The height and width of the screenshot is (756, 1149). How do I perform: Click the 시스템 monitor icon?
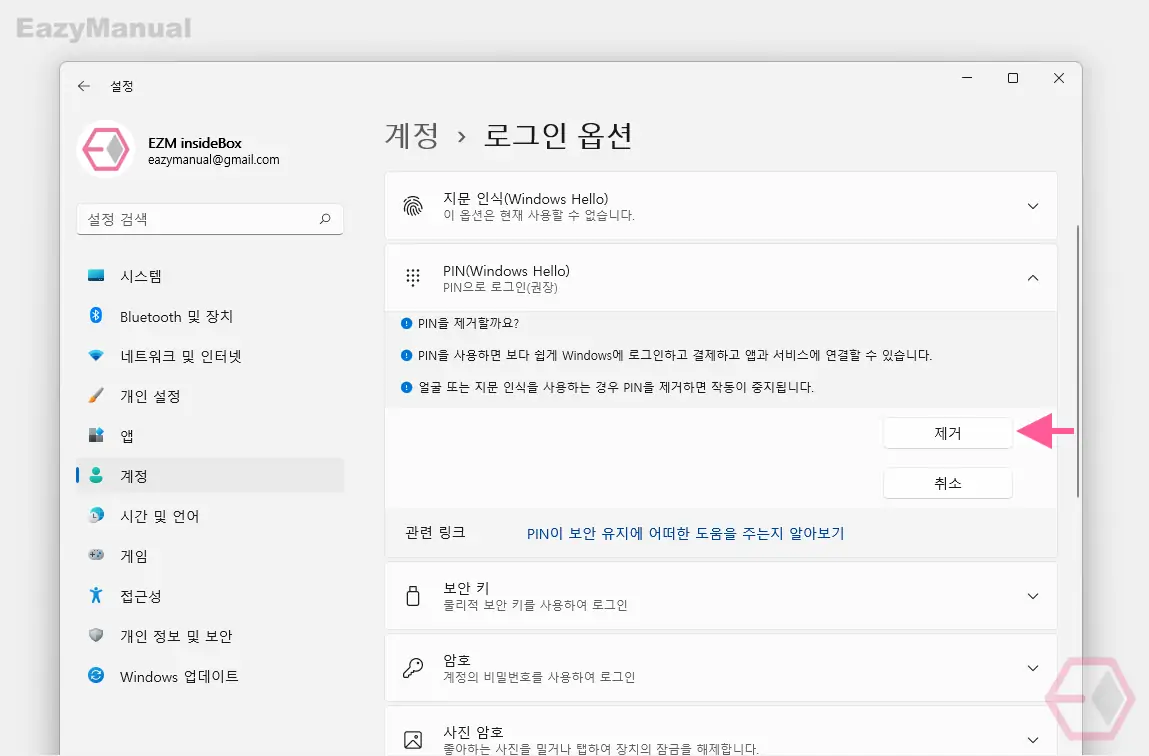tap(96, 275)
